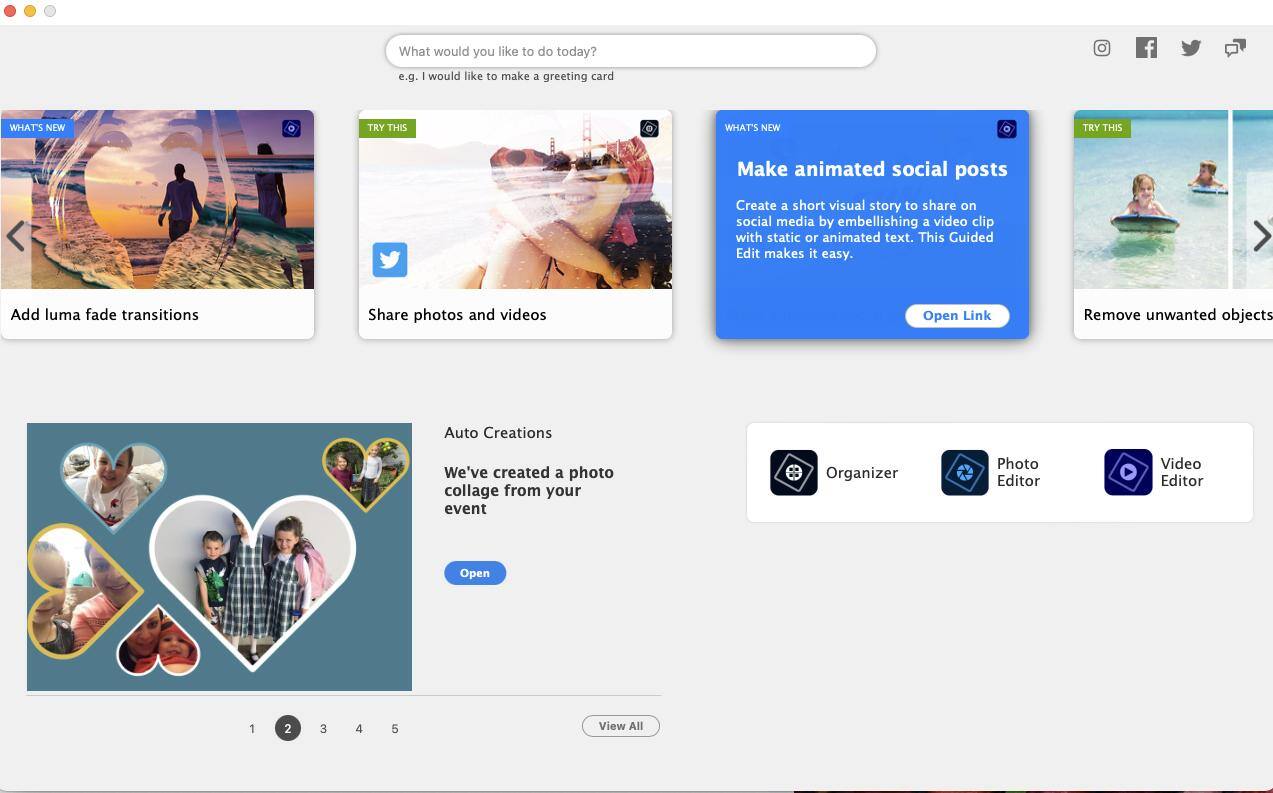Open the Instagram icon link
Screen dimensions: 1273x793
click(1101, 48)
